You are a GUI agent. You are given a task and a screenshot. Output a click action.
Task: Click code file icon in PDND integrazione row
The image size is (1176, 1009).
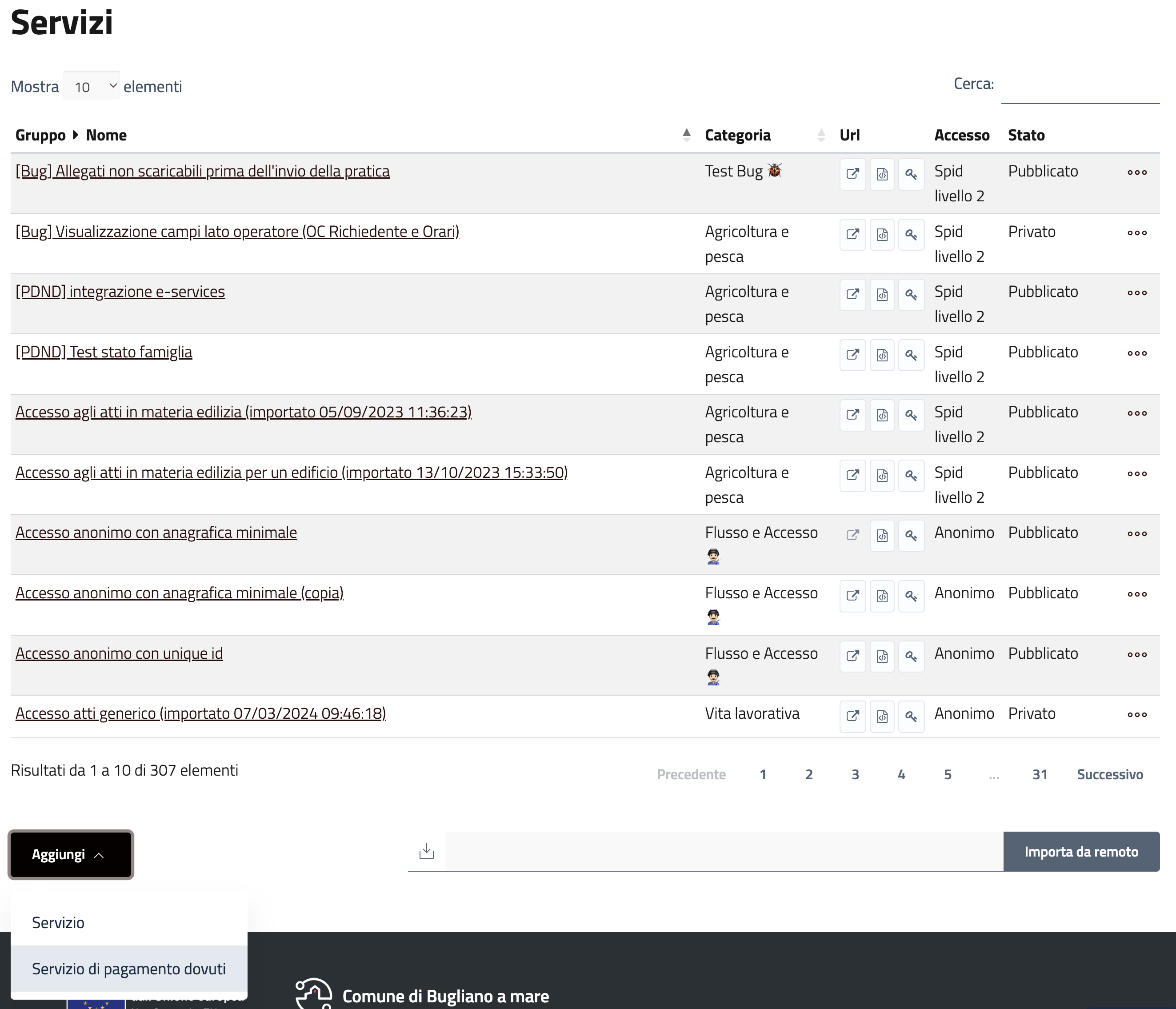882,295
